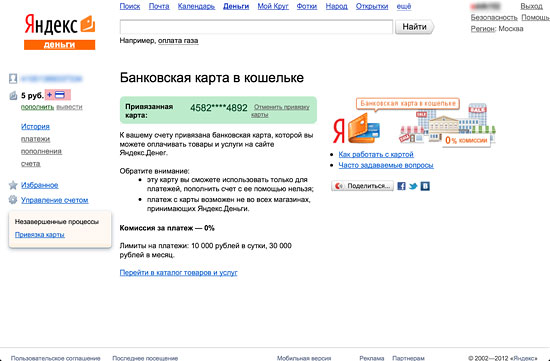The height and width of the screenshot is (361, 550).
Task: Click the card number 4582****4892
Action: pos(219,108)
